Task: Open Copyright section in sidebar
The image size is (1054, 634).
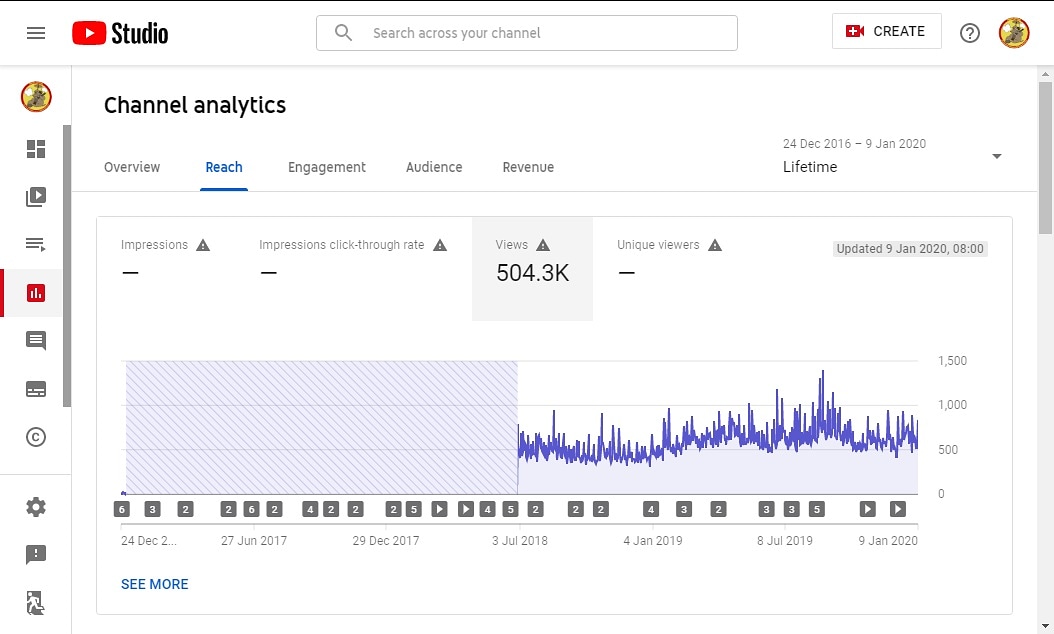Action: coord(36,437)
